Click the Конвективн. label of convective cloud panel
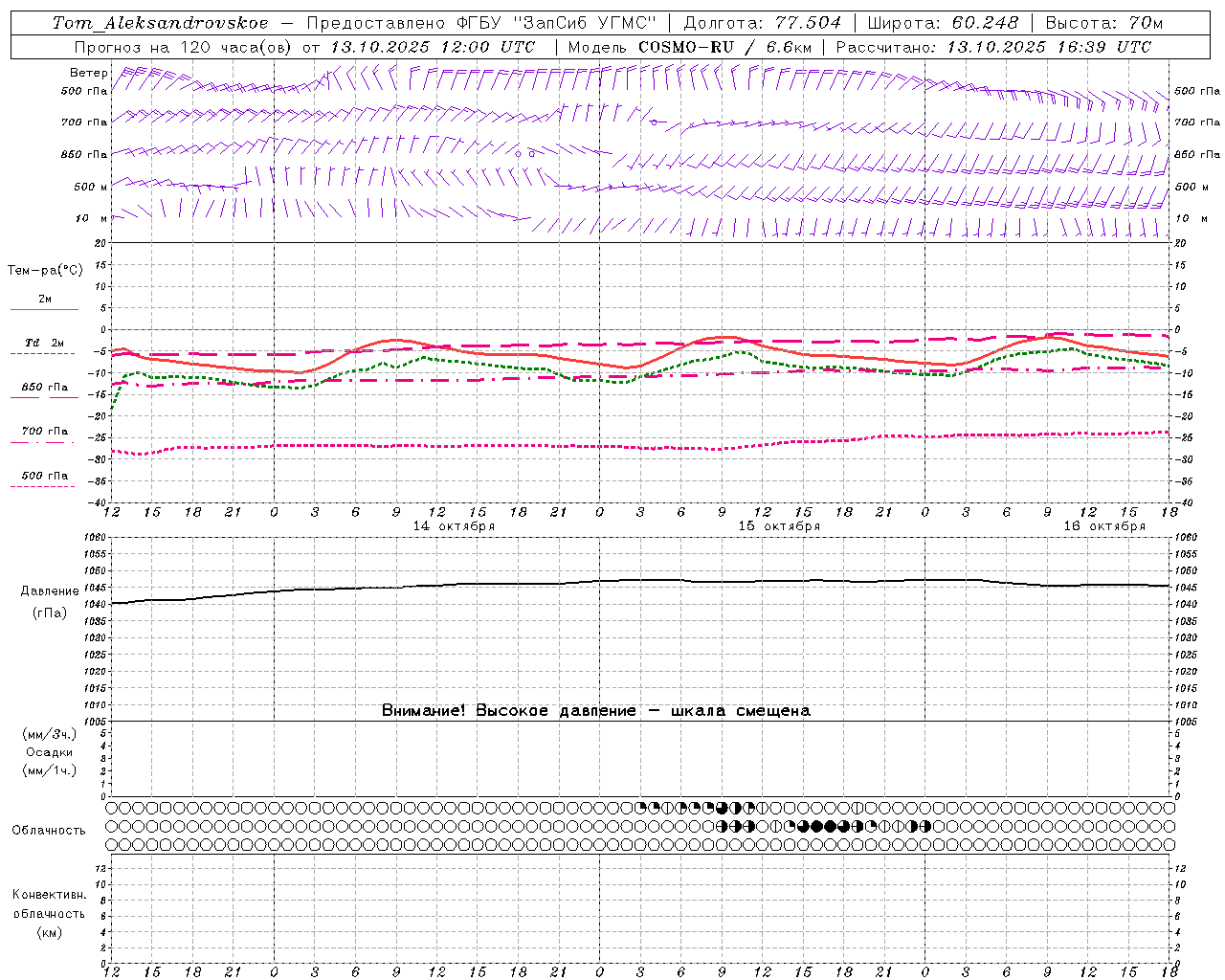Screen dimensions: 1225x980 (49, 895)
